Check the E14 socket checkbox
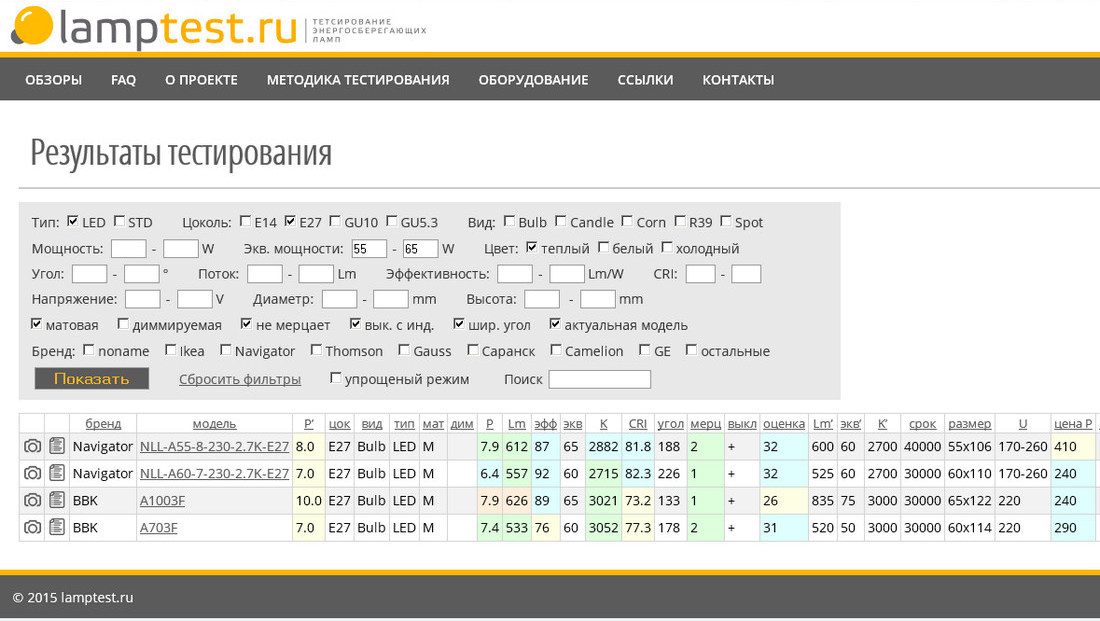 click(245, 221)
